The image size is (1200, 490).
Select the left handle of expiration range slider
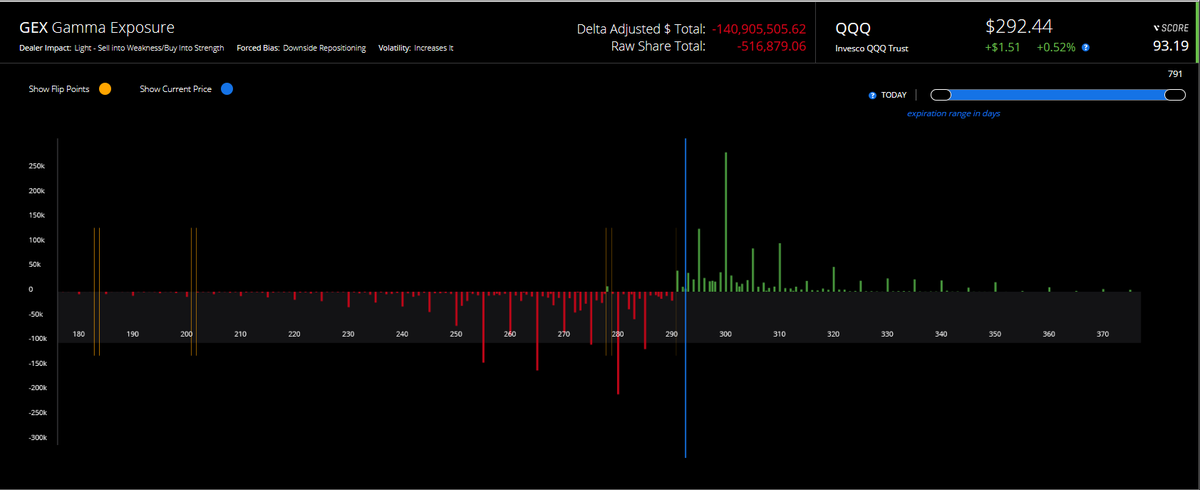tap(940, 95)
